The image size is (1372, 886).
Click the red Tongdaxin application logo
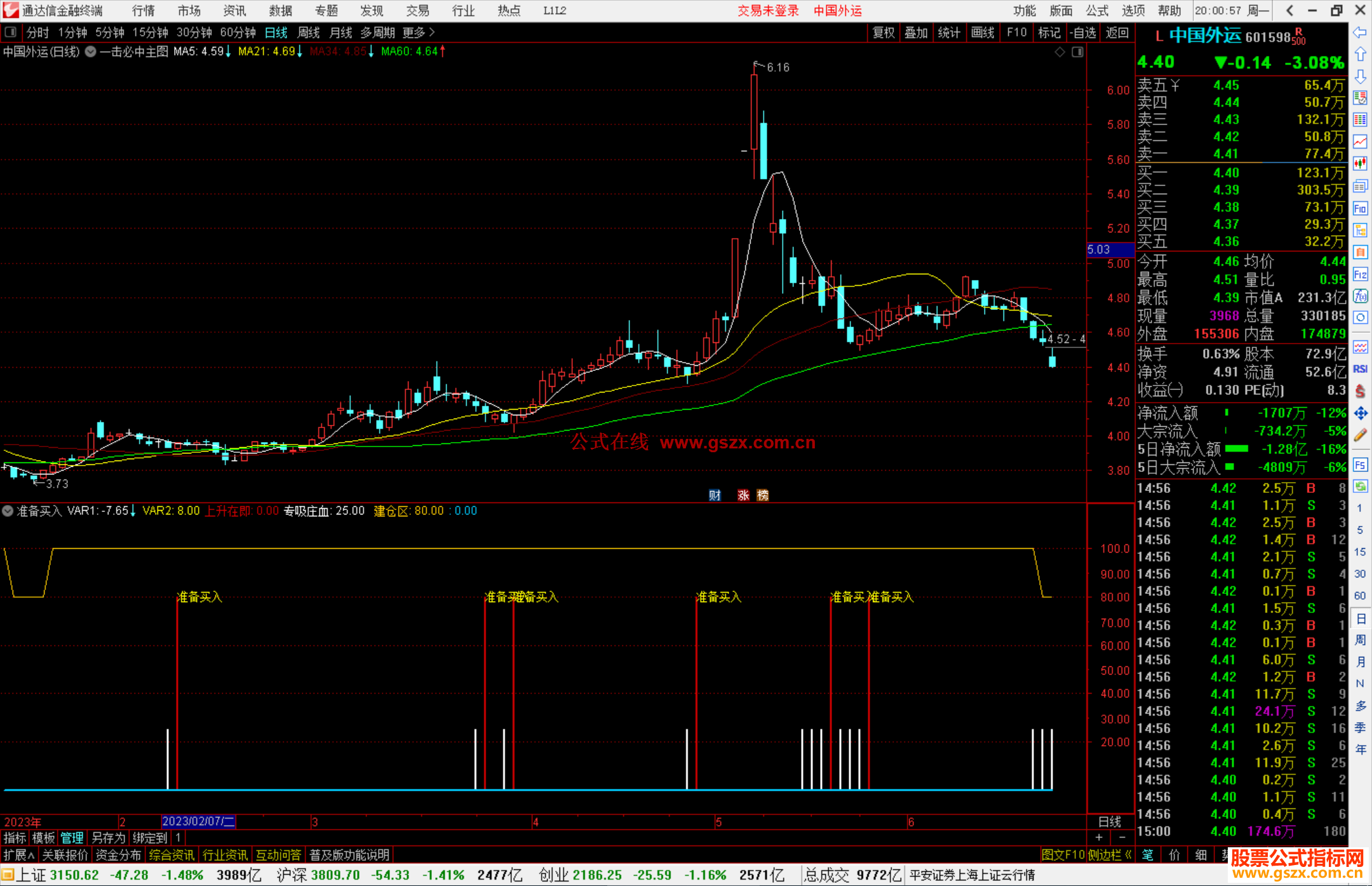pyautogui.click(x=10, y=10)
